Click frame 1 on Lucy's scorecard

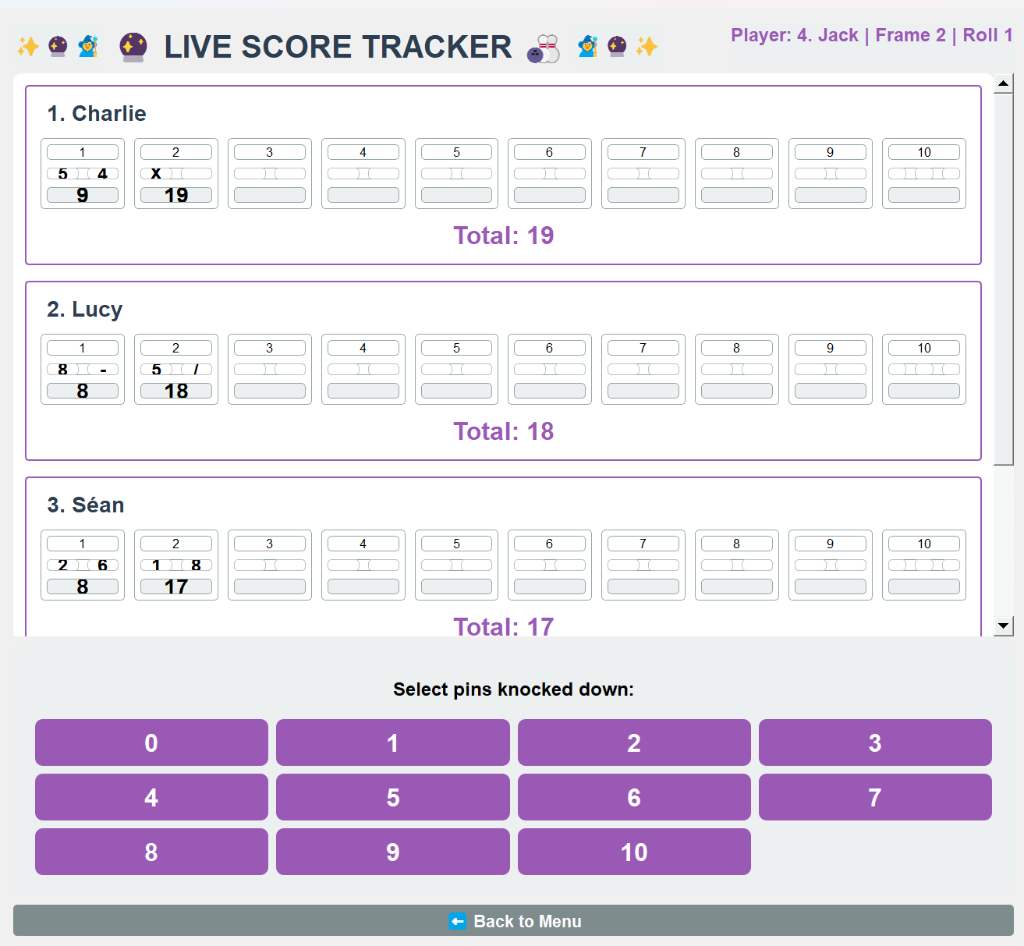click(x=82, y=369)
